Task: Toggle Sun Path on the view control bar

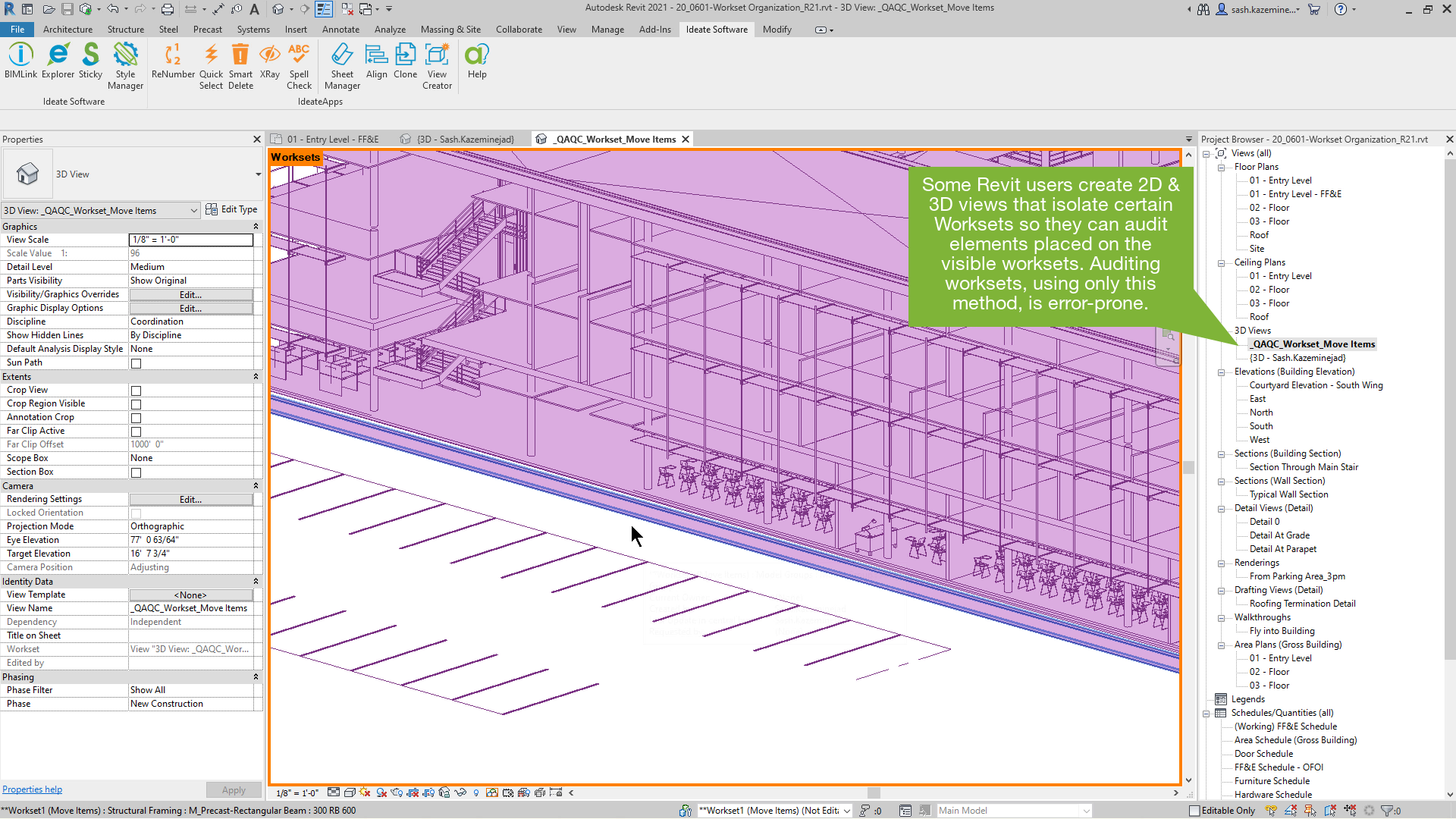Action: click(364, 792)
